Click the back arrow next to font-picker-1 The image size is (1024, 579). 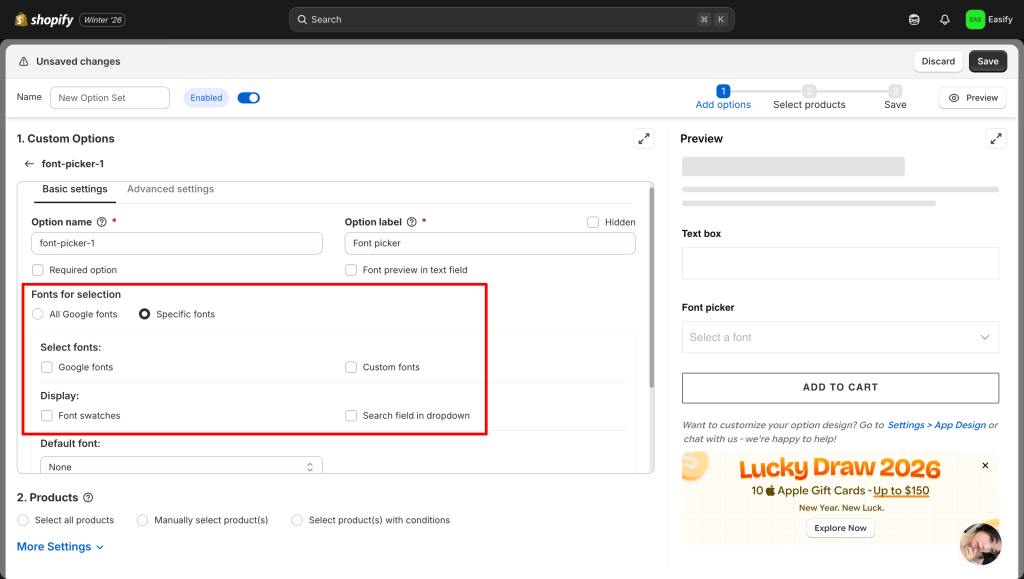pyautogui.click(x=29, y=164)
